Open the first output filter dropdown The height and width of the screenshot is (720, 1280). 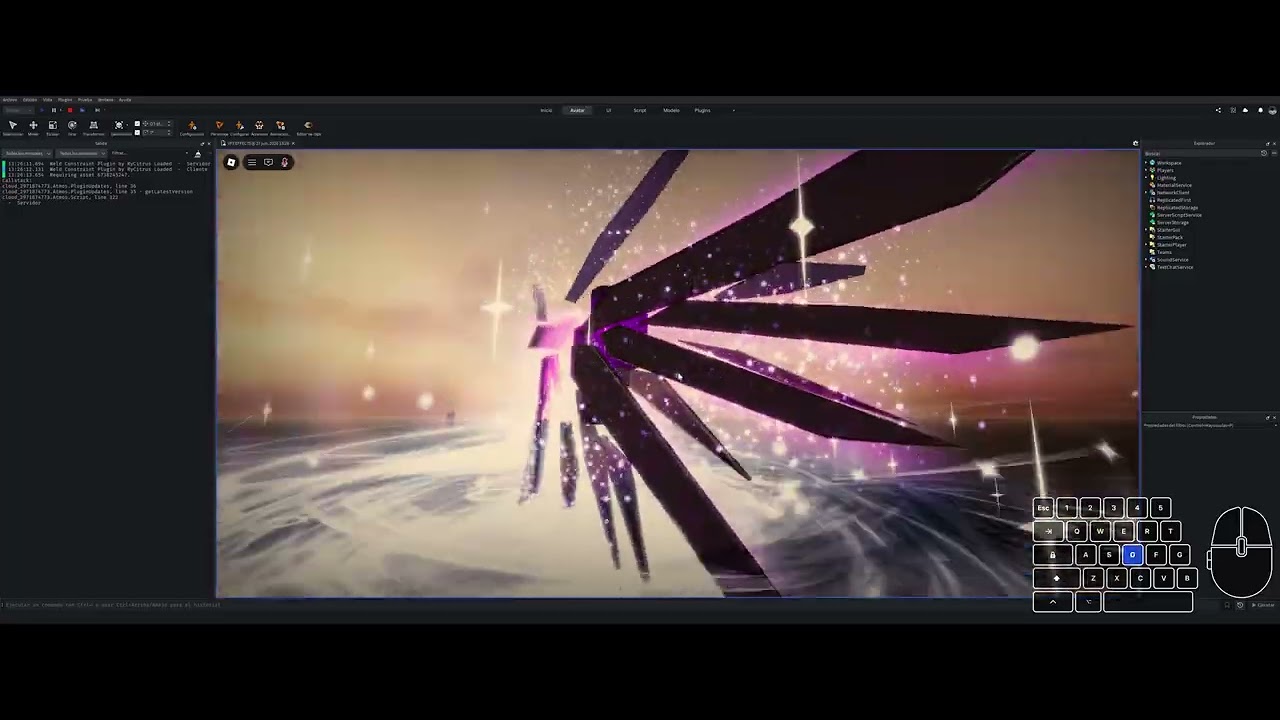coord(27,153)
